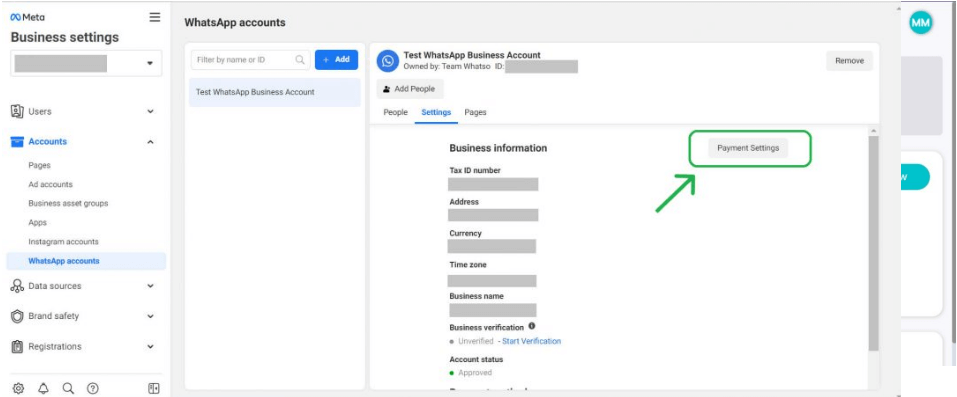Click the Time zone label
This screenshot has height=397, width=957.
point(468,265)
